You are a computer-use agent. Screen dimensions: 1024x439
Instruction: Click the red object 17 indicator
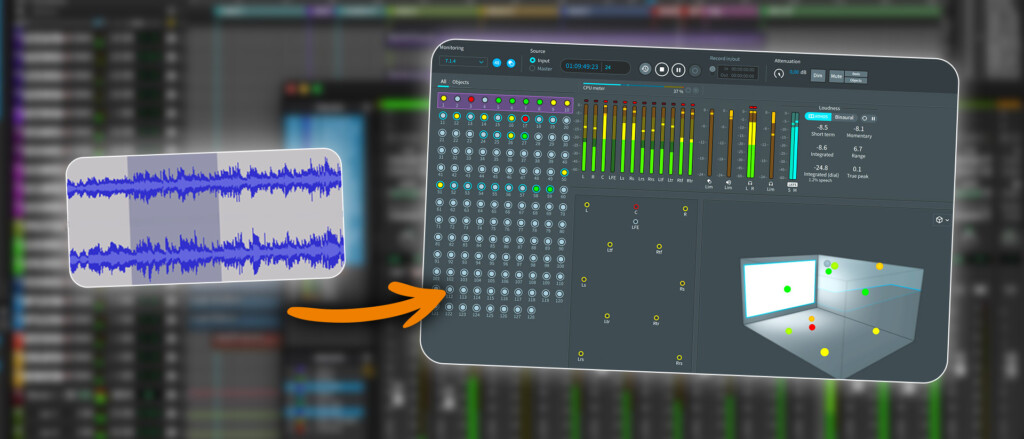(524, 119)
